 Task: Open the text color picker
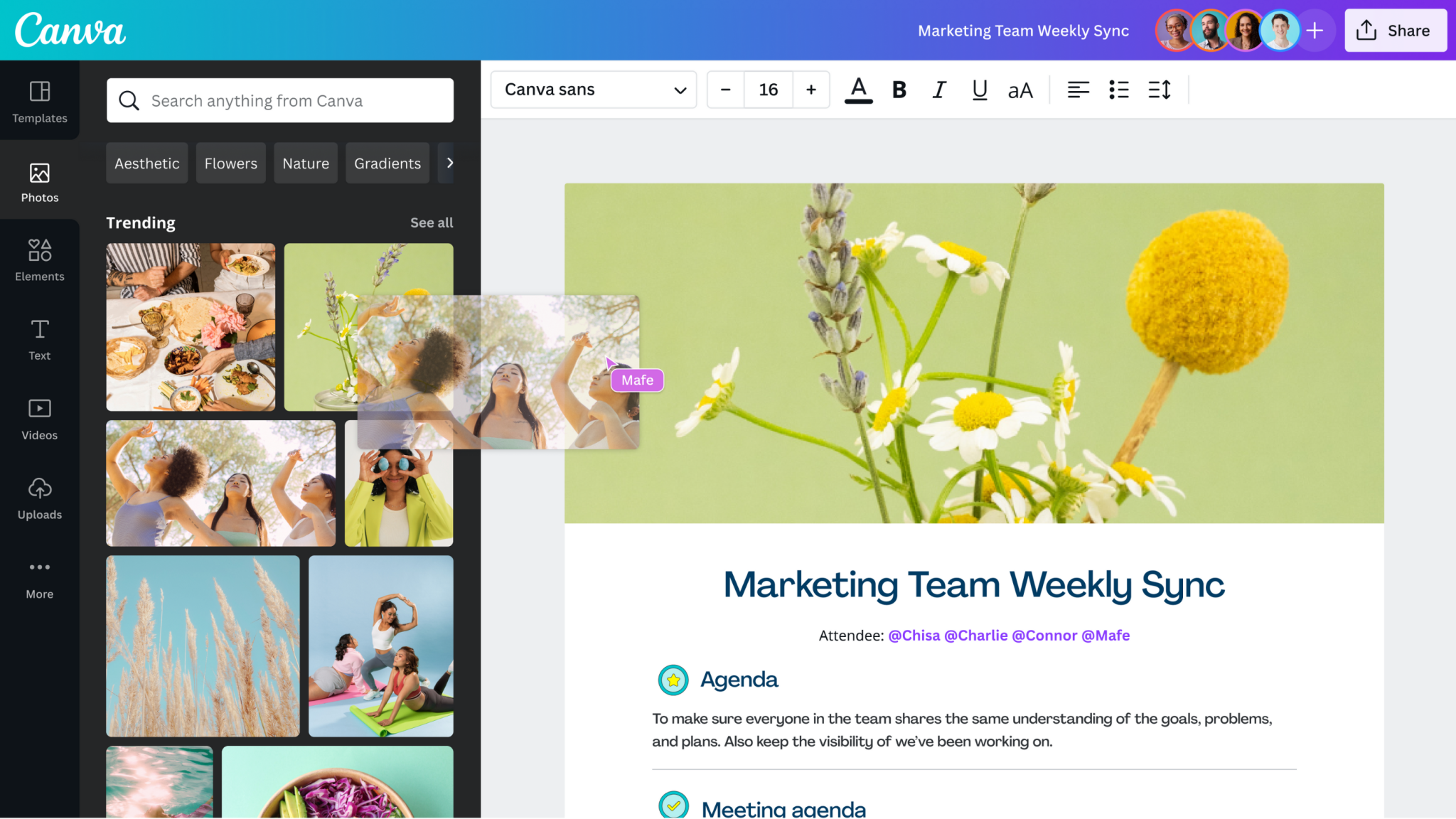pos(859,90)
